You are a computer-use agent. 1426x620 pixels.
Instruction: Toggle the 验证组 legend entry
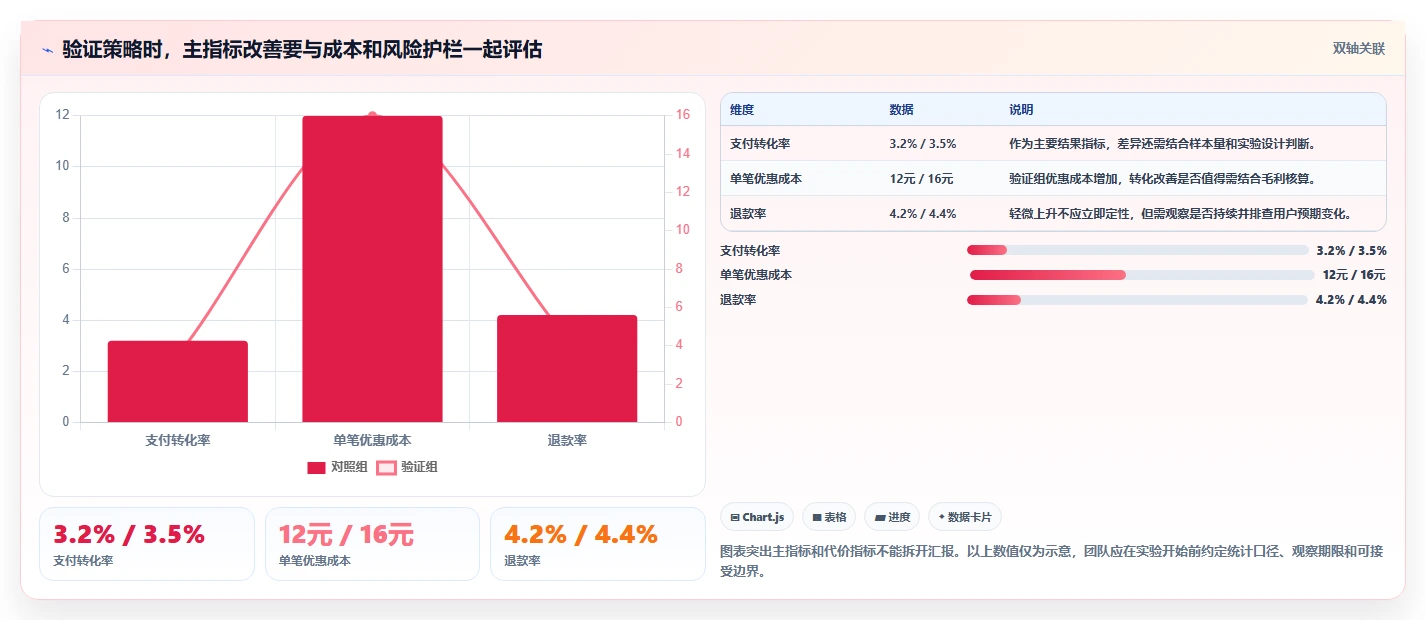tap(407, 467)
